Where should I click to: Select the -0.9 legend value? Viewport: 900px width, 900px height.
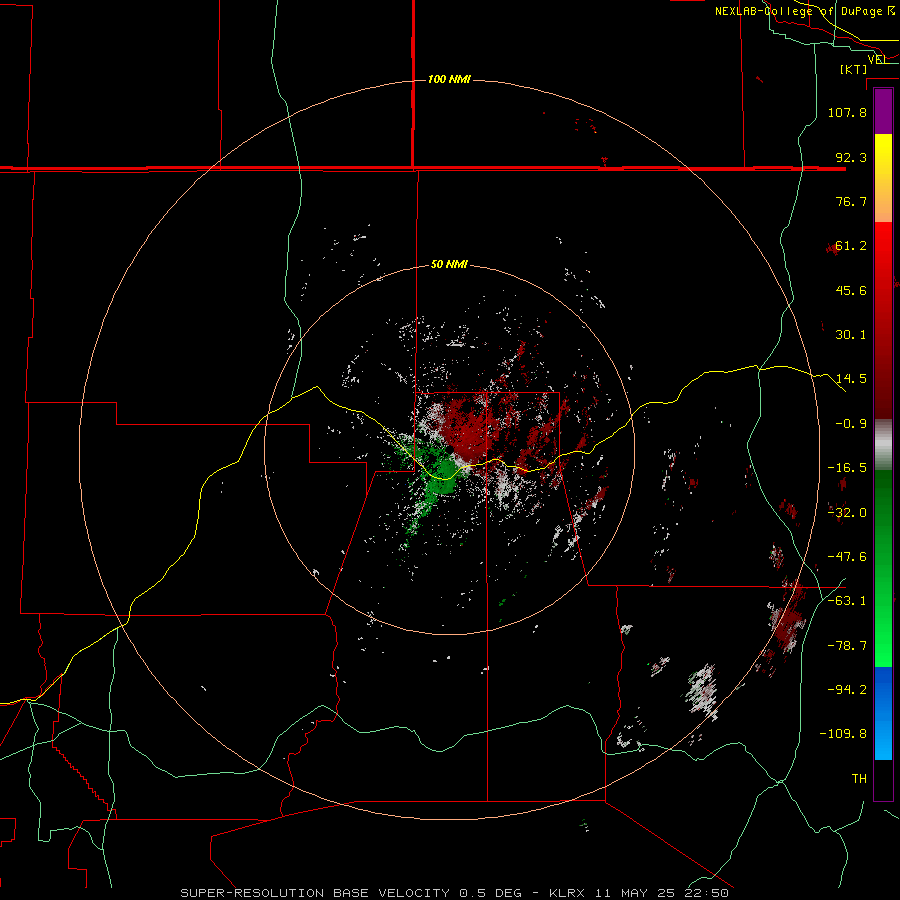point(851,424)
